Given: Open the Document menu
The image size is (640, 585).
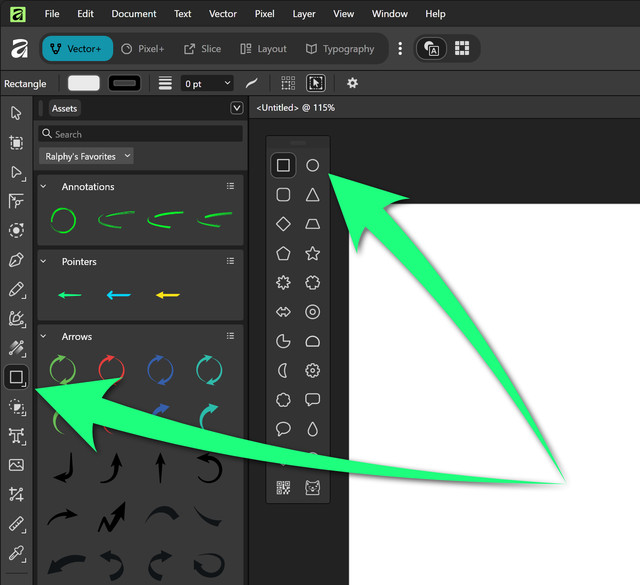Looking at the screenshot, I should click(134, 14).
